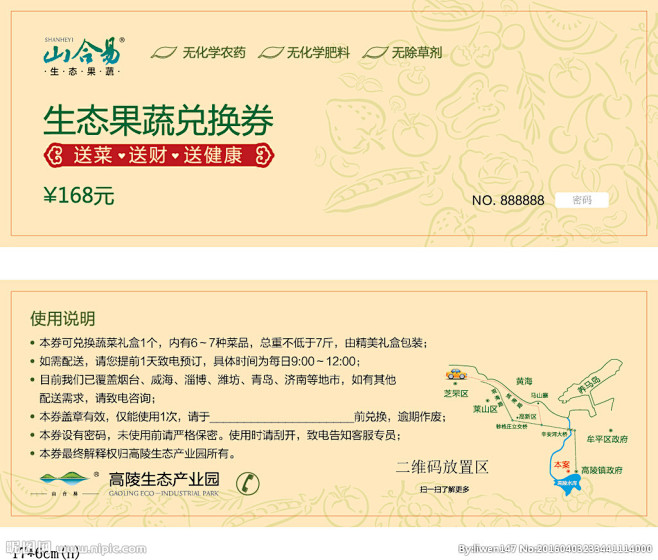This screenshot has width=658, height=560.
Task: Click the white 密码 scratch box
Action: 582,200
